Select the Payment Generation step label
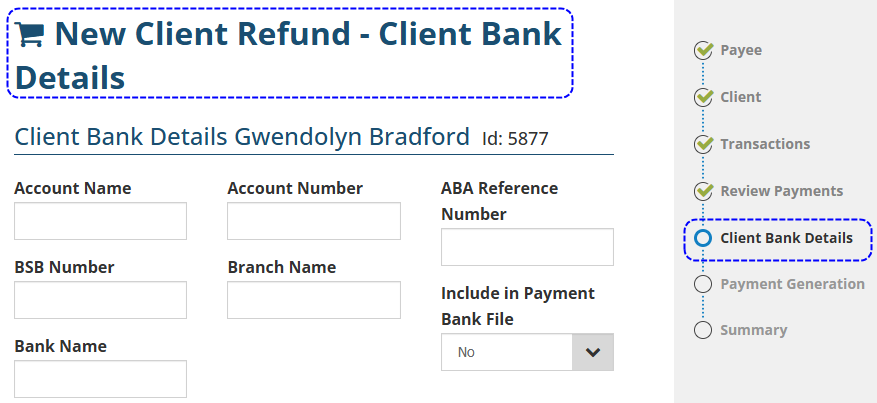This screenshot has height=403, width=877. point(792,284)
